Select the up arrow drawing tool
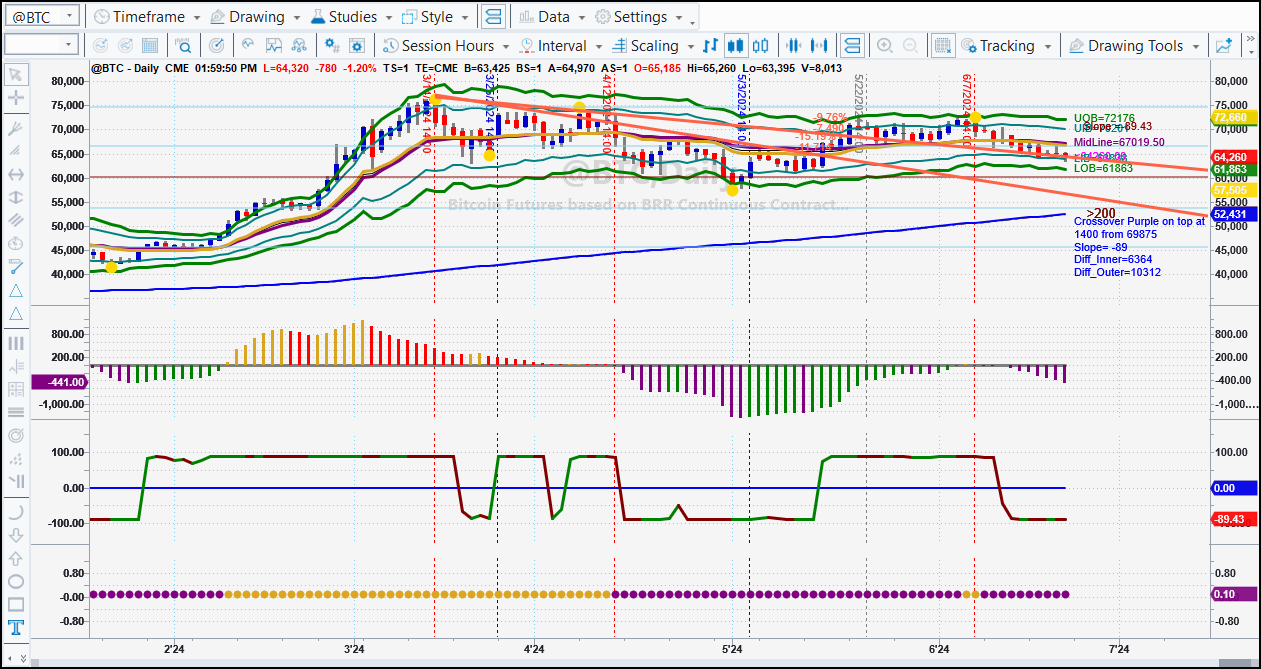Viewport: 1261px width, 669px height. point(15,558)
